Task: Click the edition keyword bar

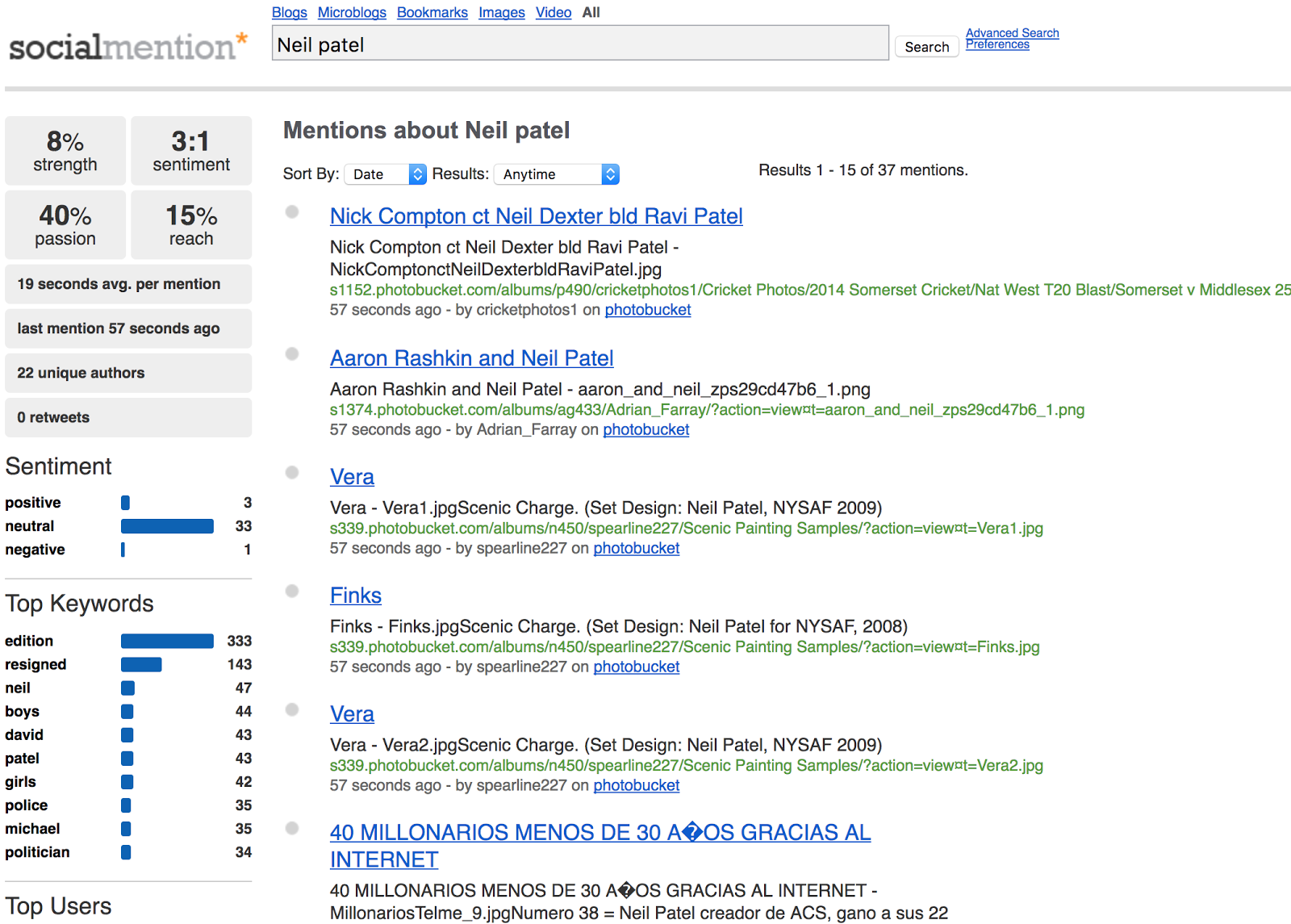Action: pyautogui.click(x=167, y=641)
